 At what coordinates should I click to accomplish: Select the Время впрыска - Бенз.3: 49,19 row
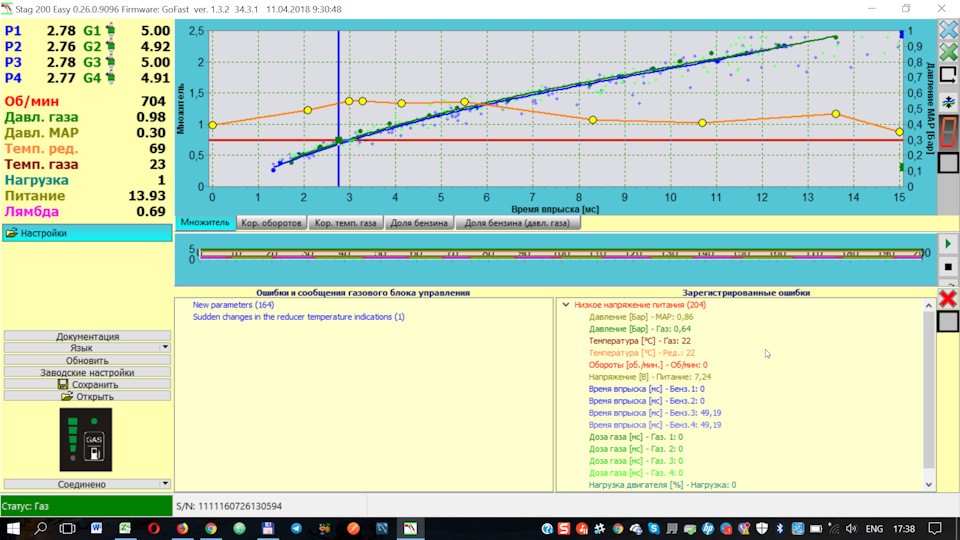654,413
